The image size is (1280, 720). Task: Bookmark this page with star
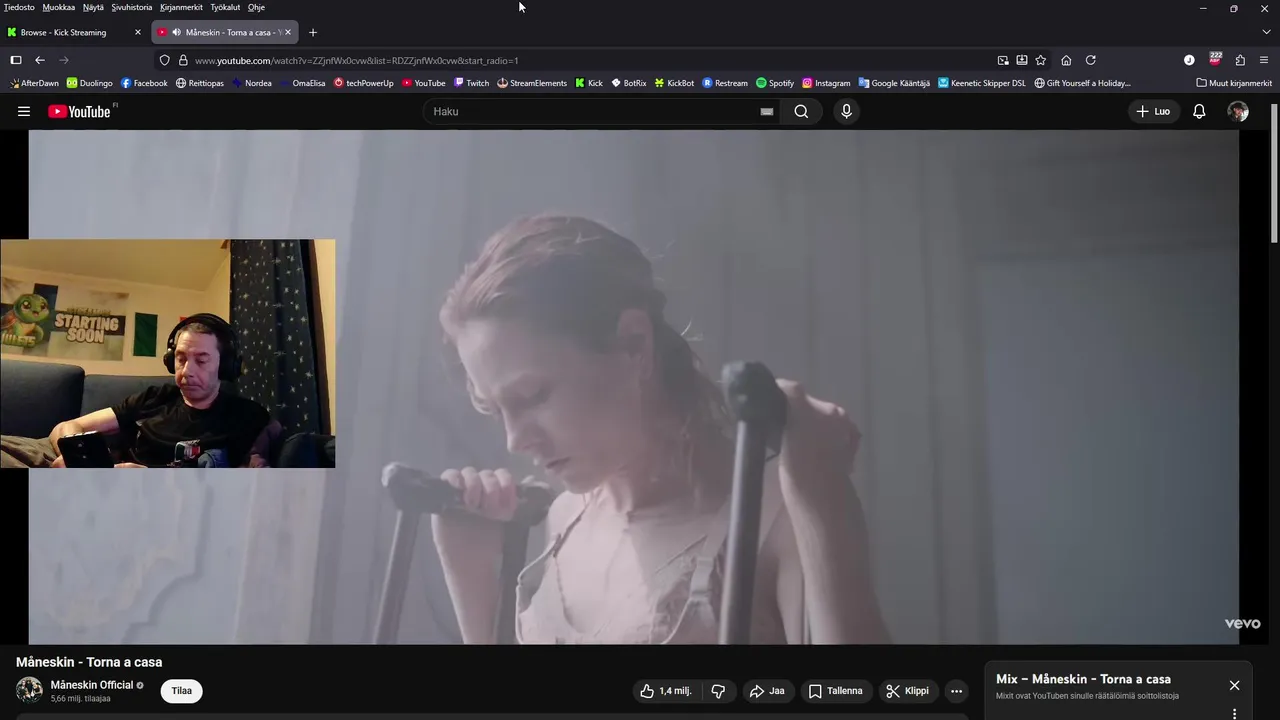1040,60
